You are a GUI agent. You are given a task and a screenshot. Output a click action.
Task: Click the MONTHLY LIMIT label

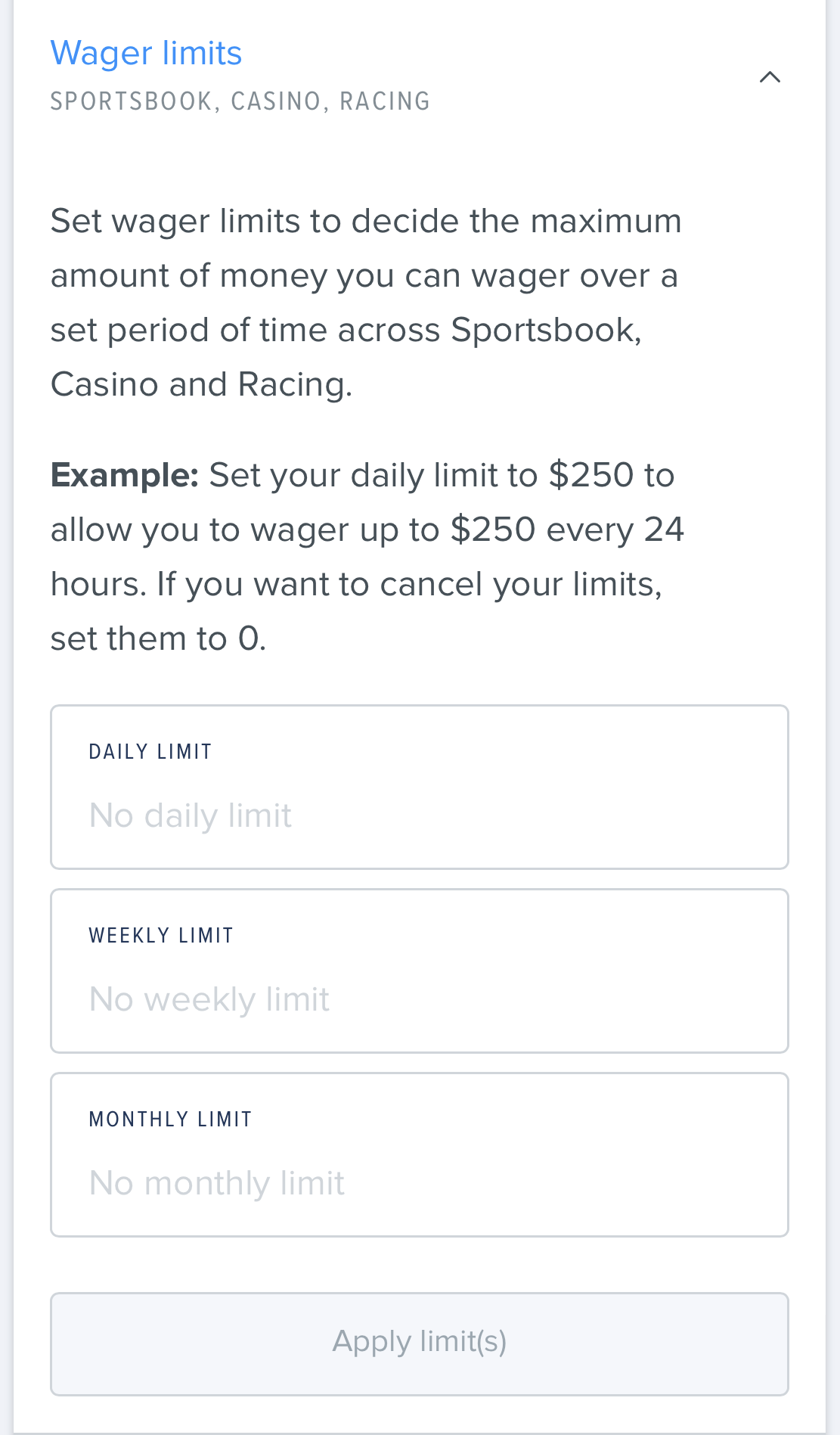[x=170, y=1118]
